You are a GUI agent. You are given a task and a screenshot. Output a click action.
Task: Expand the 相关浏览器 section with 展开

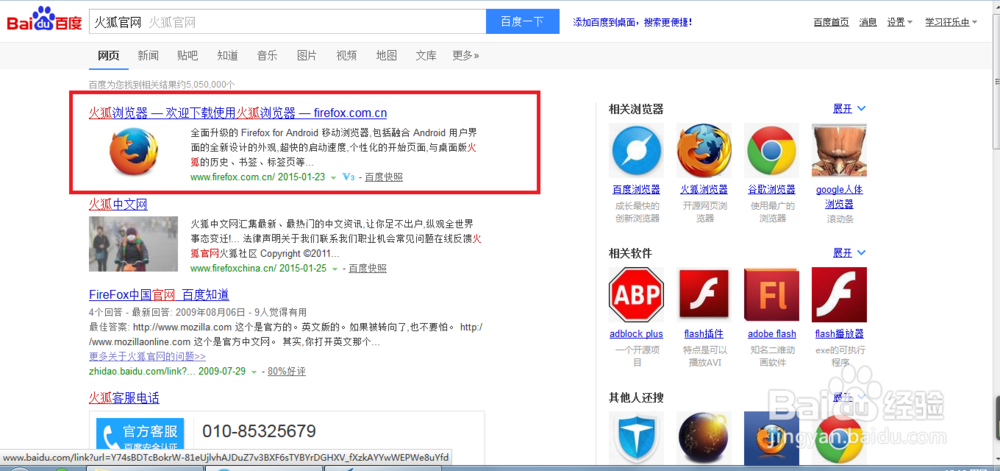[x=849, y=109]
